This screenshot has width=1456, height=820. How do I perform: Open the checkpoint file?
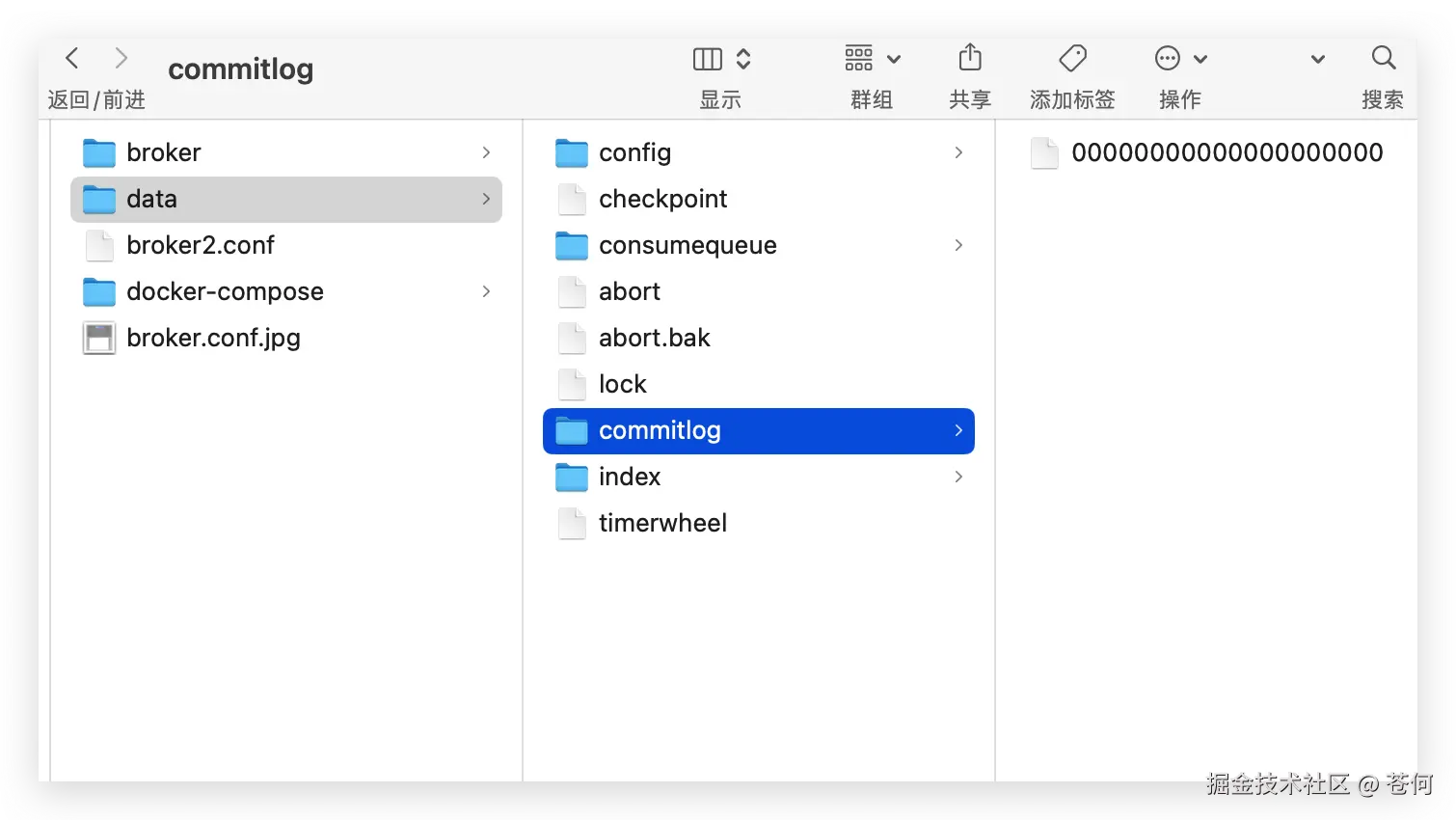pos(662,199)
